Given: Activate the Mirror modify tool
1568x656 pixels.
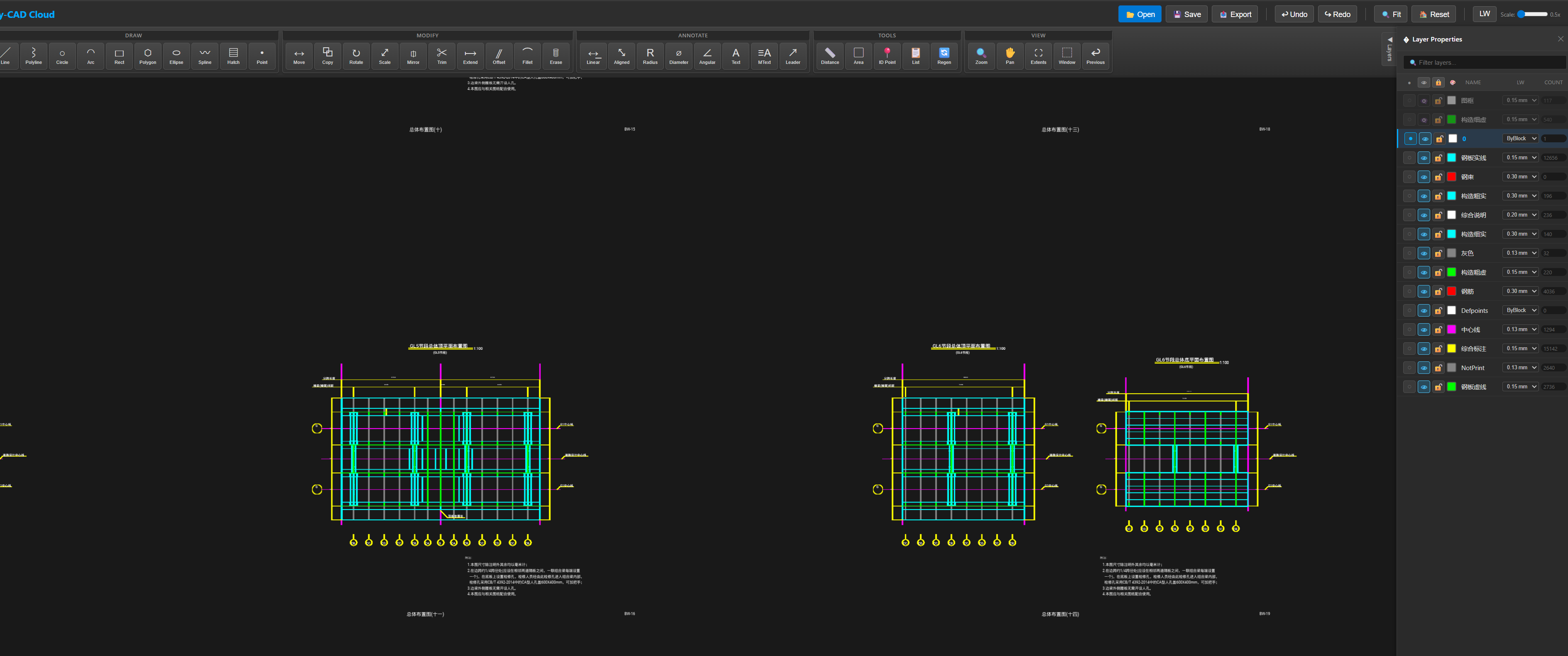Looking at the screenshot, I should pos(413,55).
